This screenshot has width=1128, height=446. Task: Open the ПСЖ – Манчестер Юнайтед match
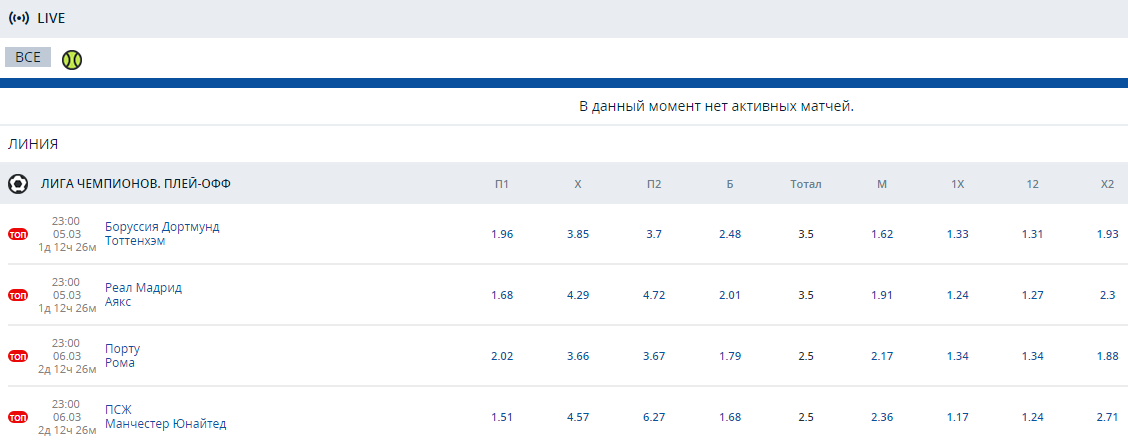pos(165,417)
